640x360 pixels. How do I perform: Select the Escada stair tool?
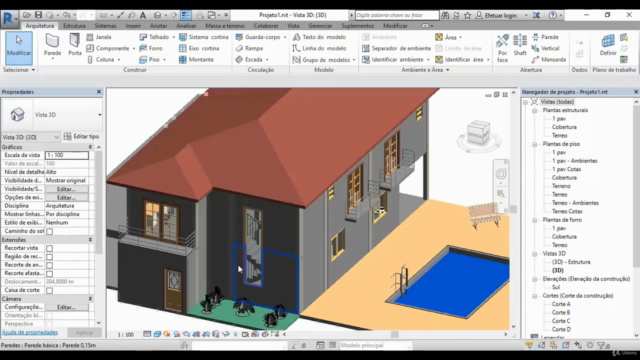[249, 60]
